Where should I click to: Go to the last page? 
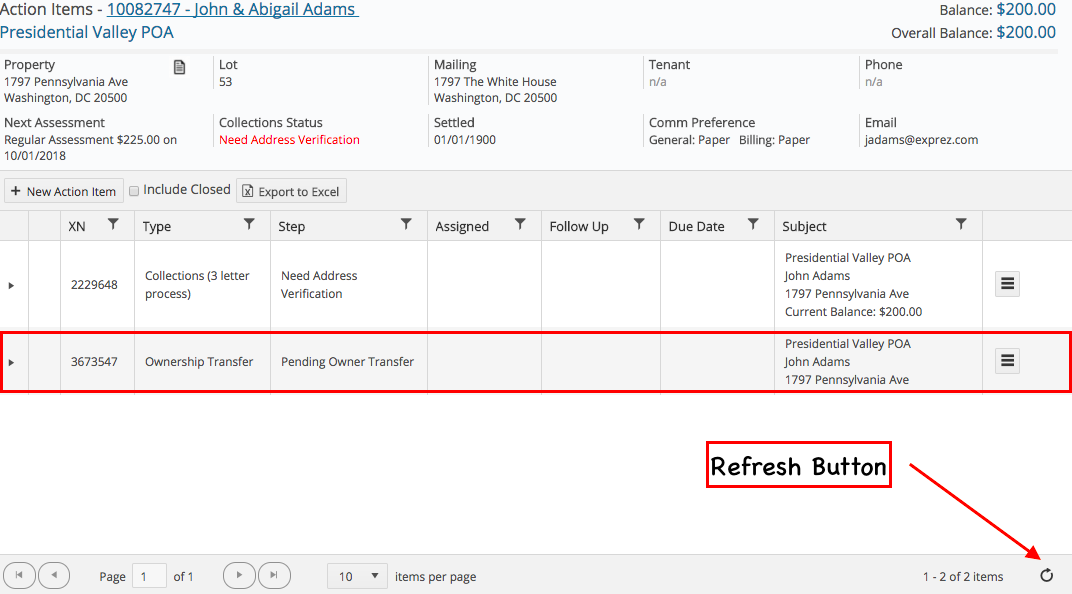272,575
